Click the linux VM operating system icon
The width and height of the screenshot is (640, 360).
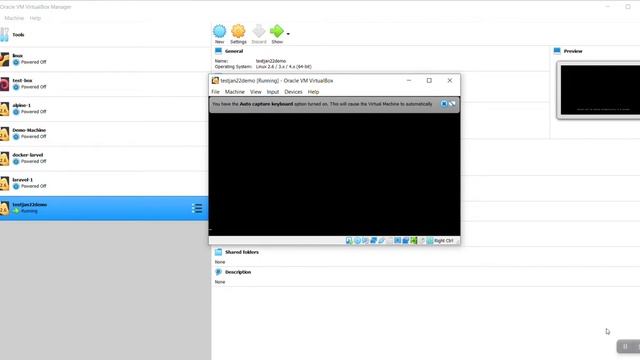point(4,59)
